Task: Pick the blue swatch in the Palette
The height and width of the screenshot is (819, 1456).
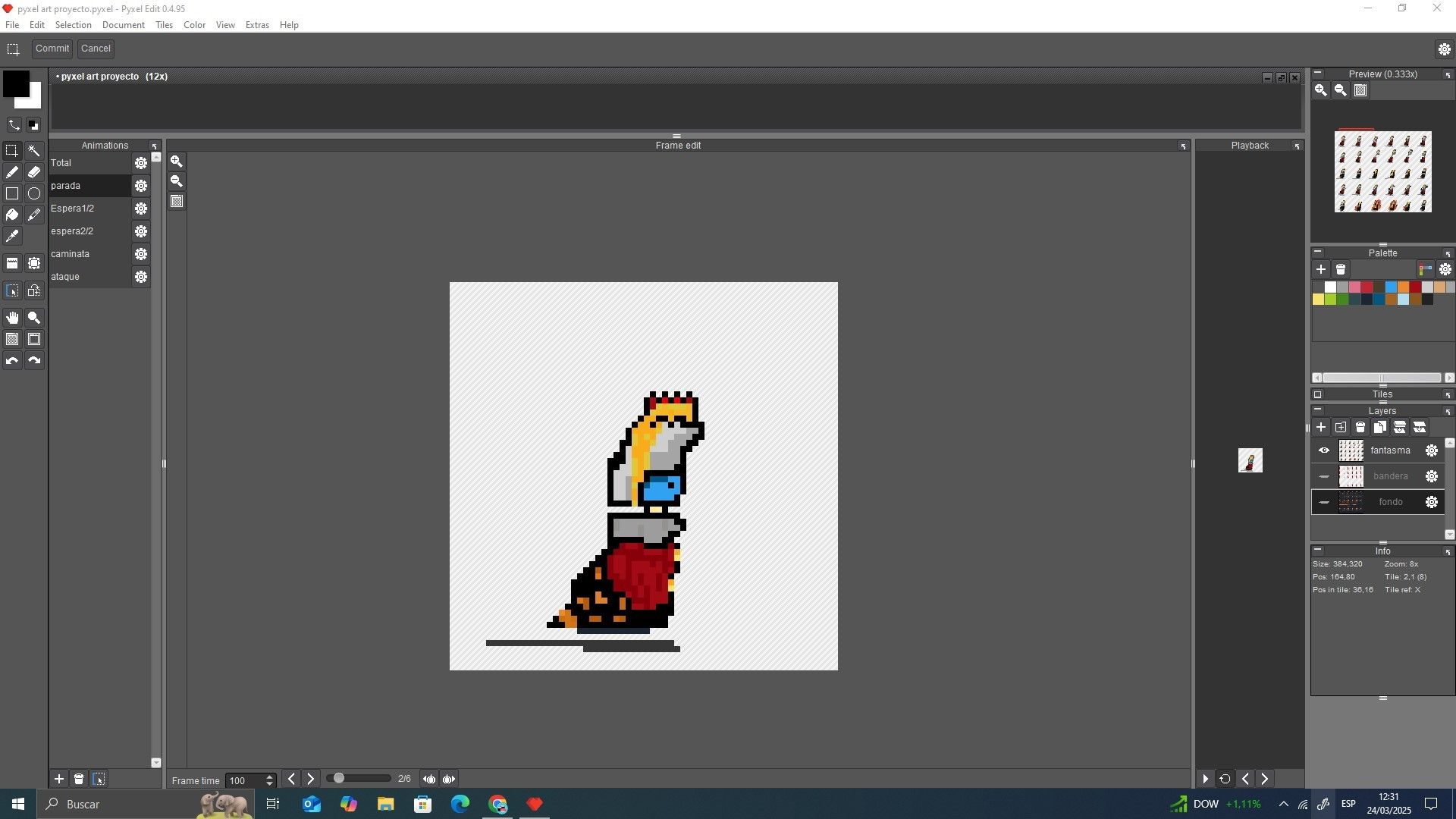Action: coord(1391,287)
